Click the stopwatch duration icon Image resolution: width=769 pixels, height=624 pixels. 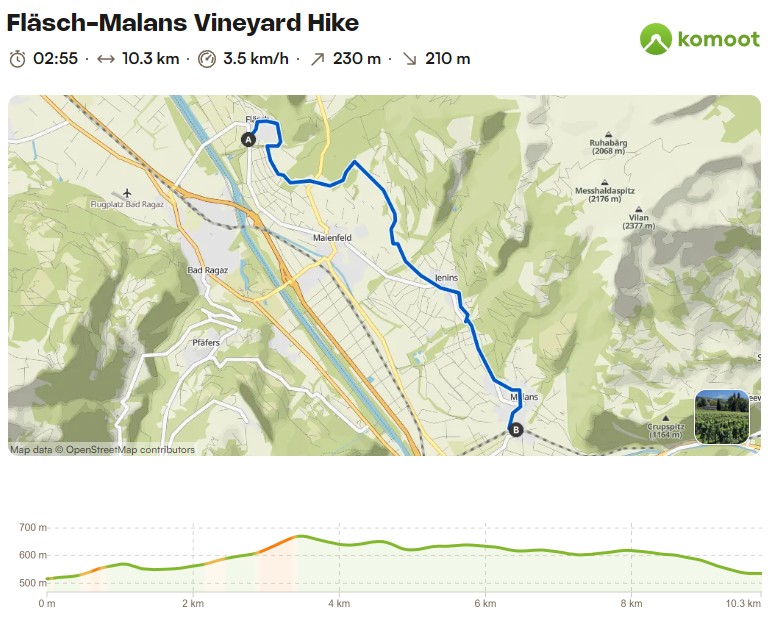[18, 59]
